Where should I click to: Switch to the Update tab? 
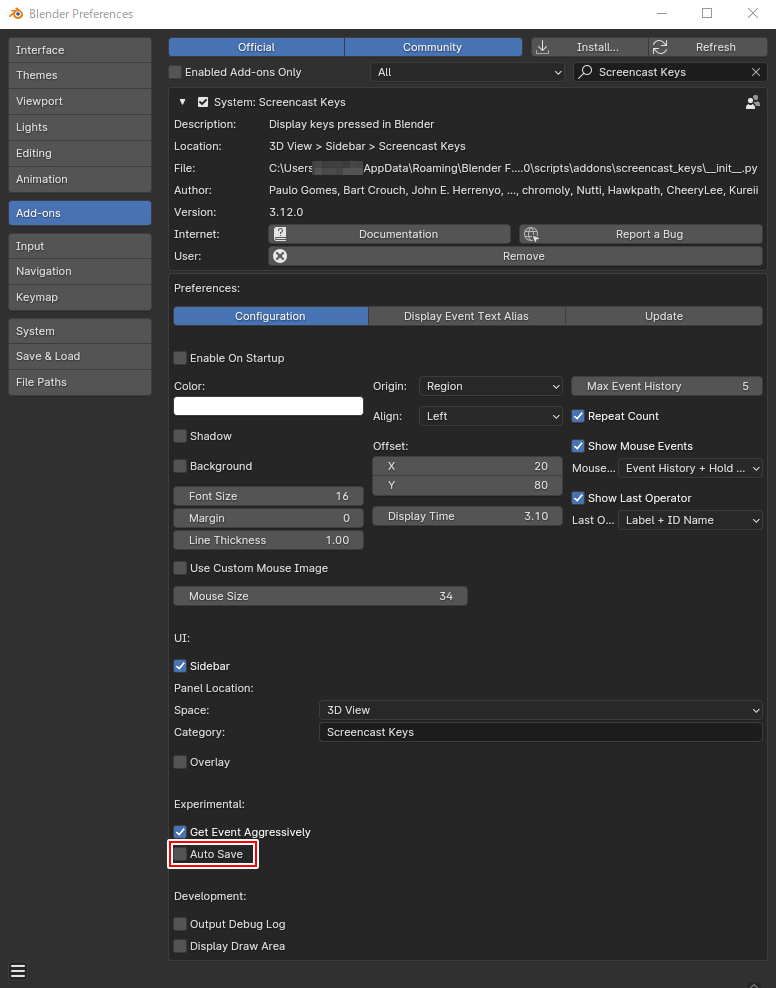pyautogui.click(x=664, y=316)
